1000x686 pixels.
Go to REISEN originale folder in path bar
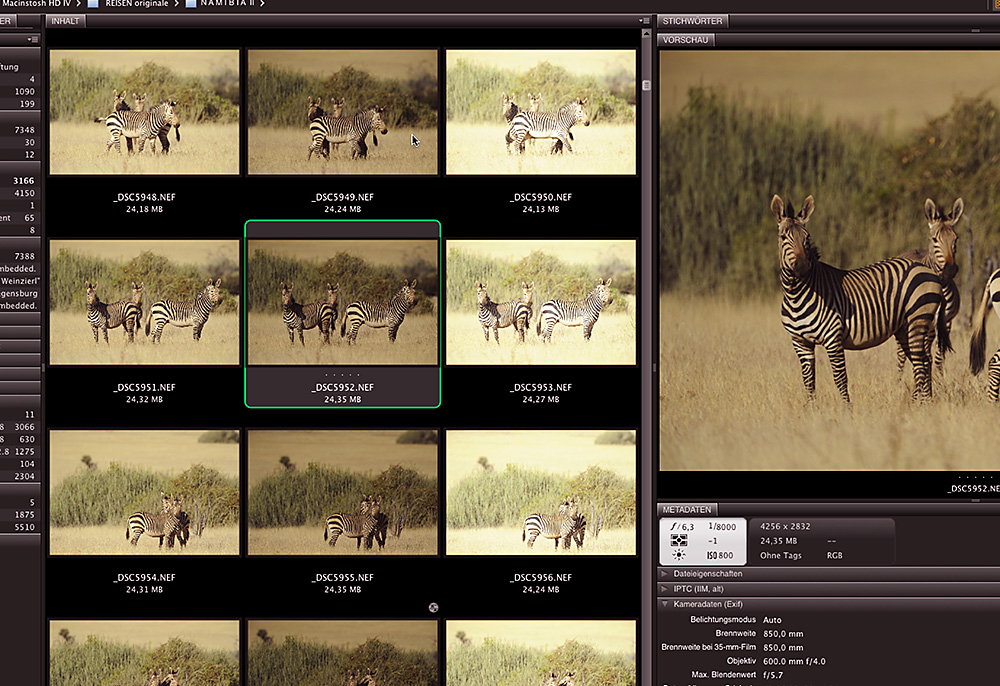pyautogui.click(x=137, y=3)
